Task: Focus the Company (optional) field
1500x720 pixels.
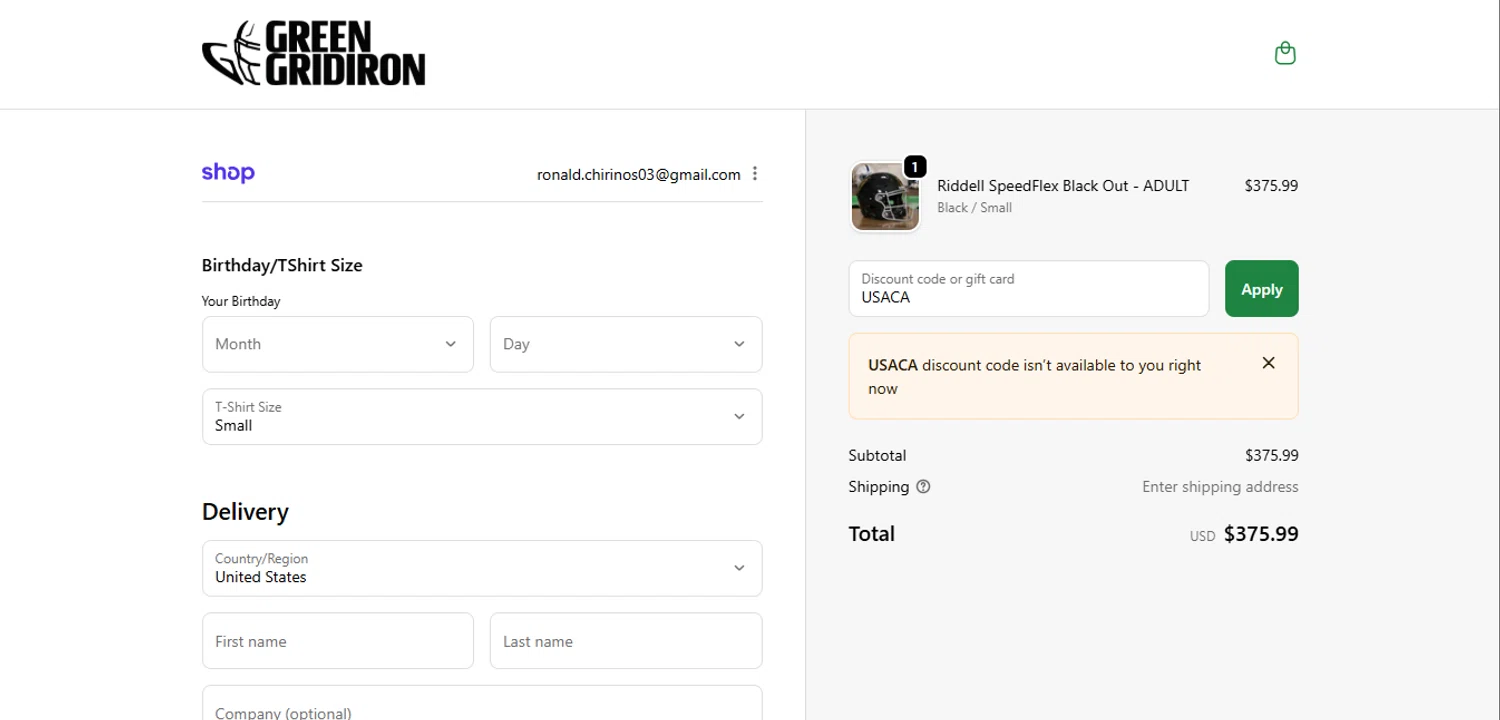Action: coord(482,703)
